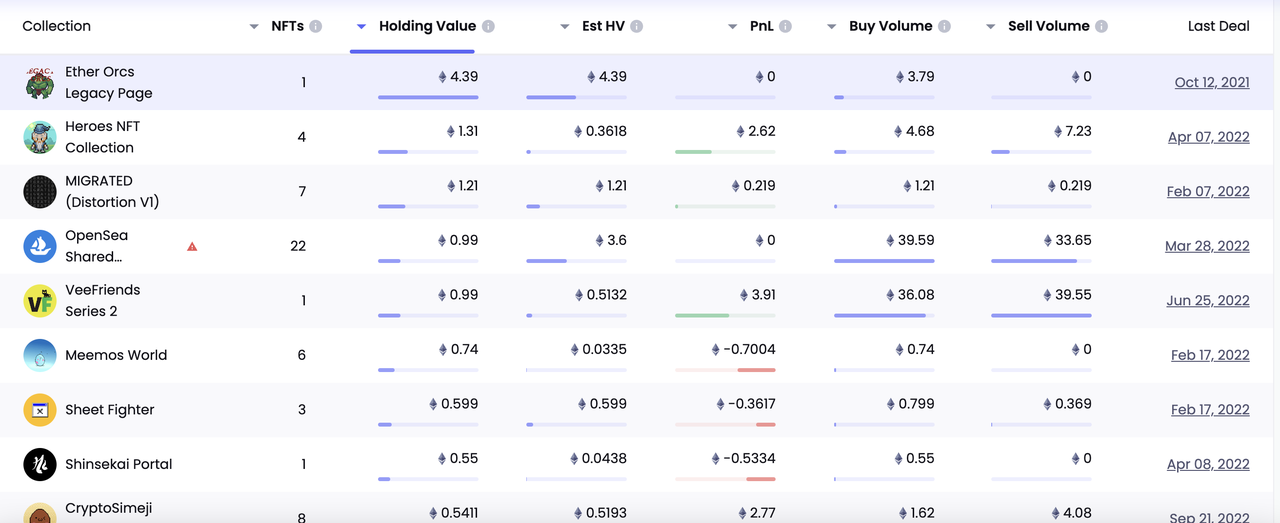Open the Jun 25, 2022 deal date link
Image resolution: width=1280 pixels, height=523 pixels.
coord(1207,301)
